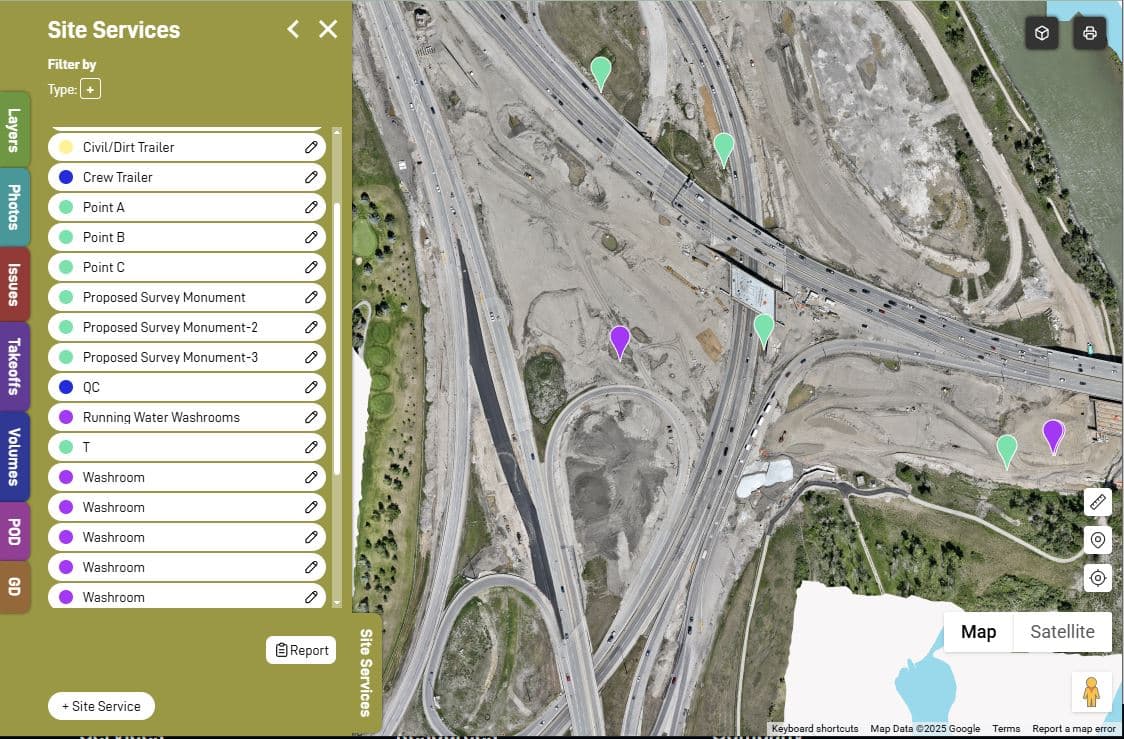Switch to Map view
1124x739 pixels.
click(x=978, y=632)
